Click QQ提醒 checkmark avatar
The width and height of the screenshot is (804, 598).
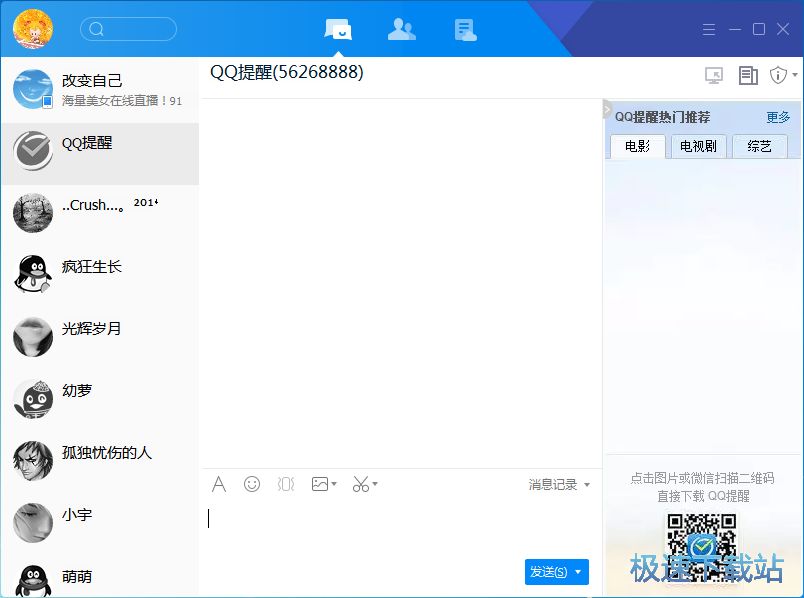pos(33,151)
